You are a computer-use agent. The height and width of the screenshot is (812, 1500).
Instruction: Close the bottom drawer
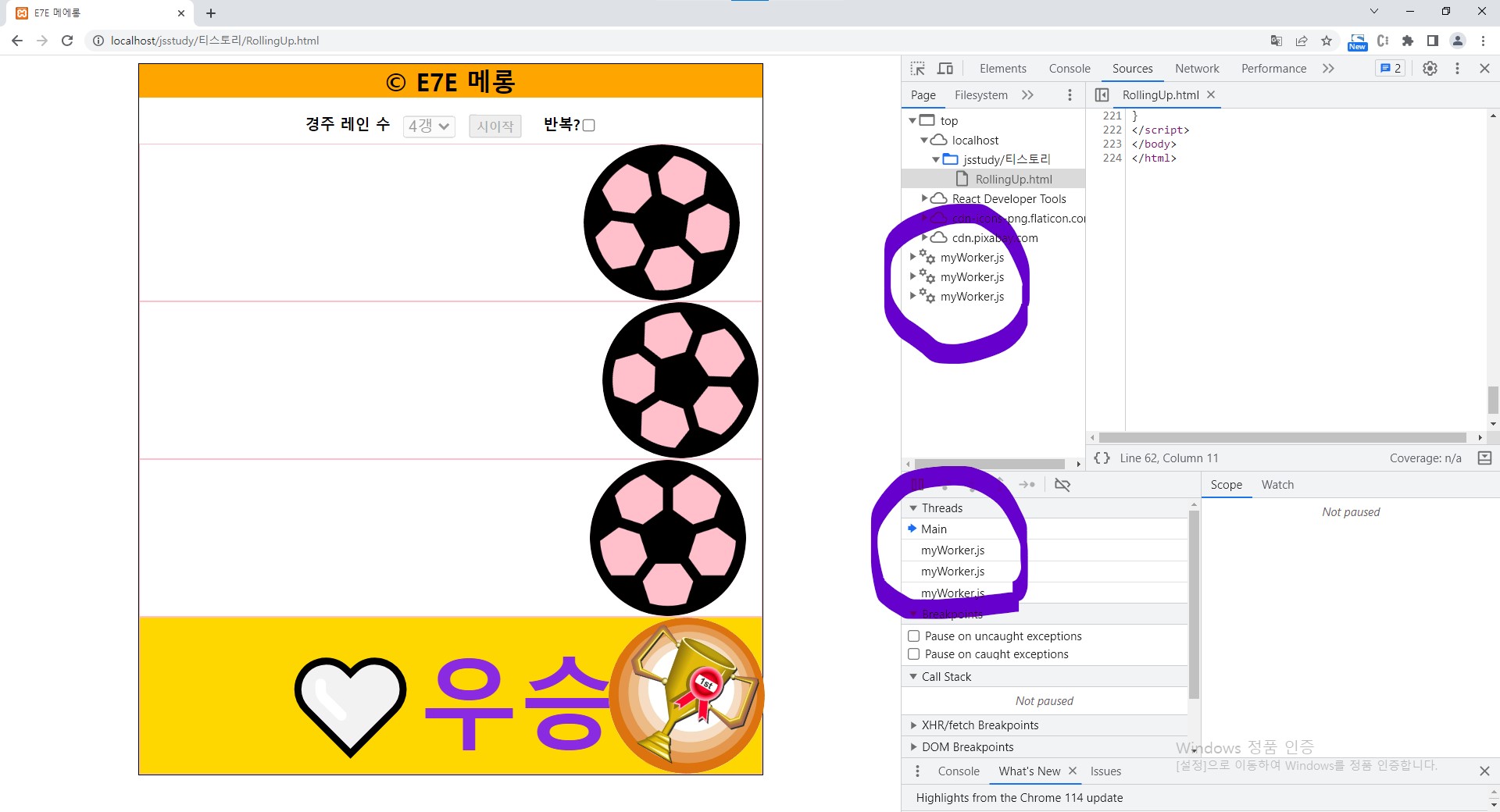click(1484, 771)
